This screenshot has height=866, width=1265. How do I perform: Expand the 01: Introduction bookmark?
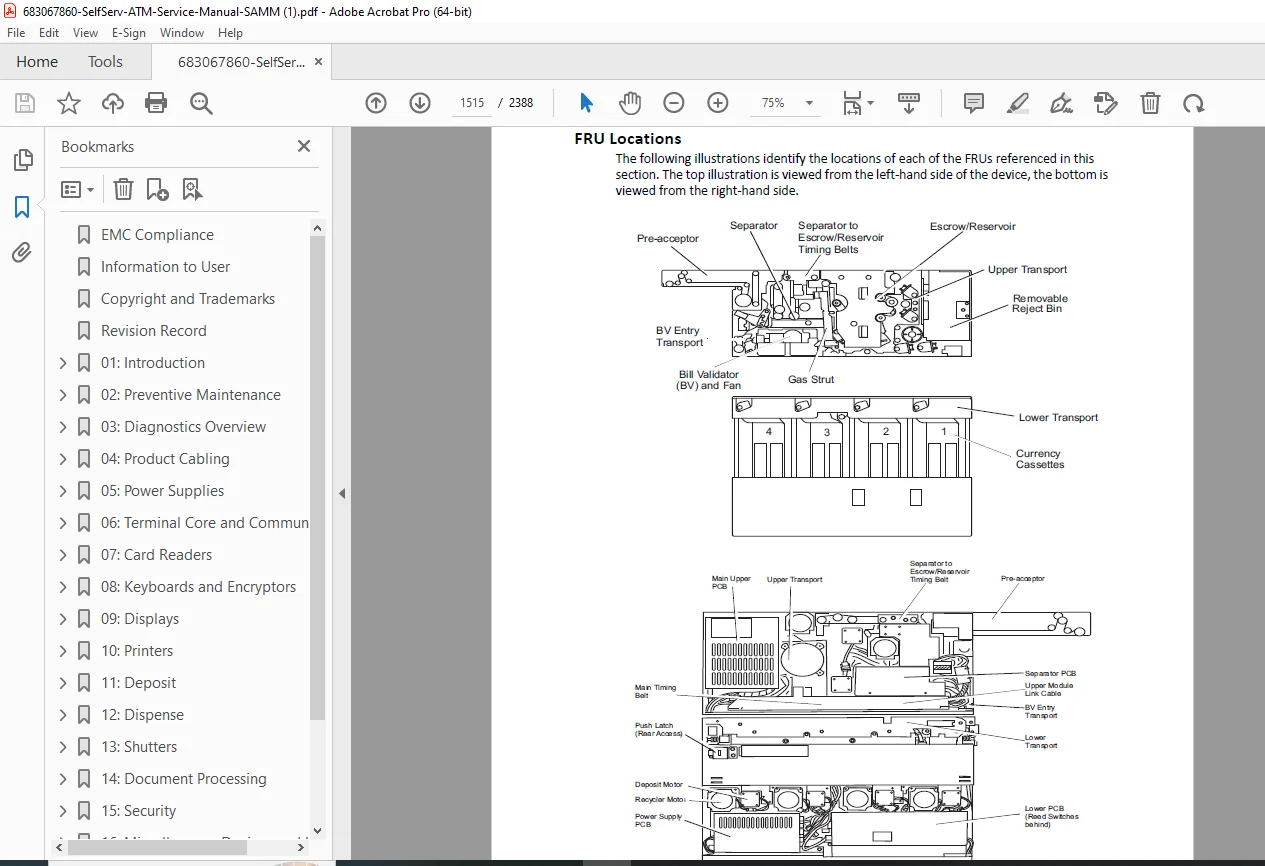[63, 363]
